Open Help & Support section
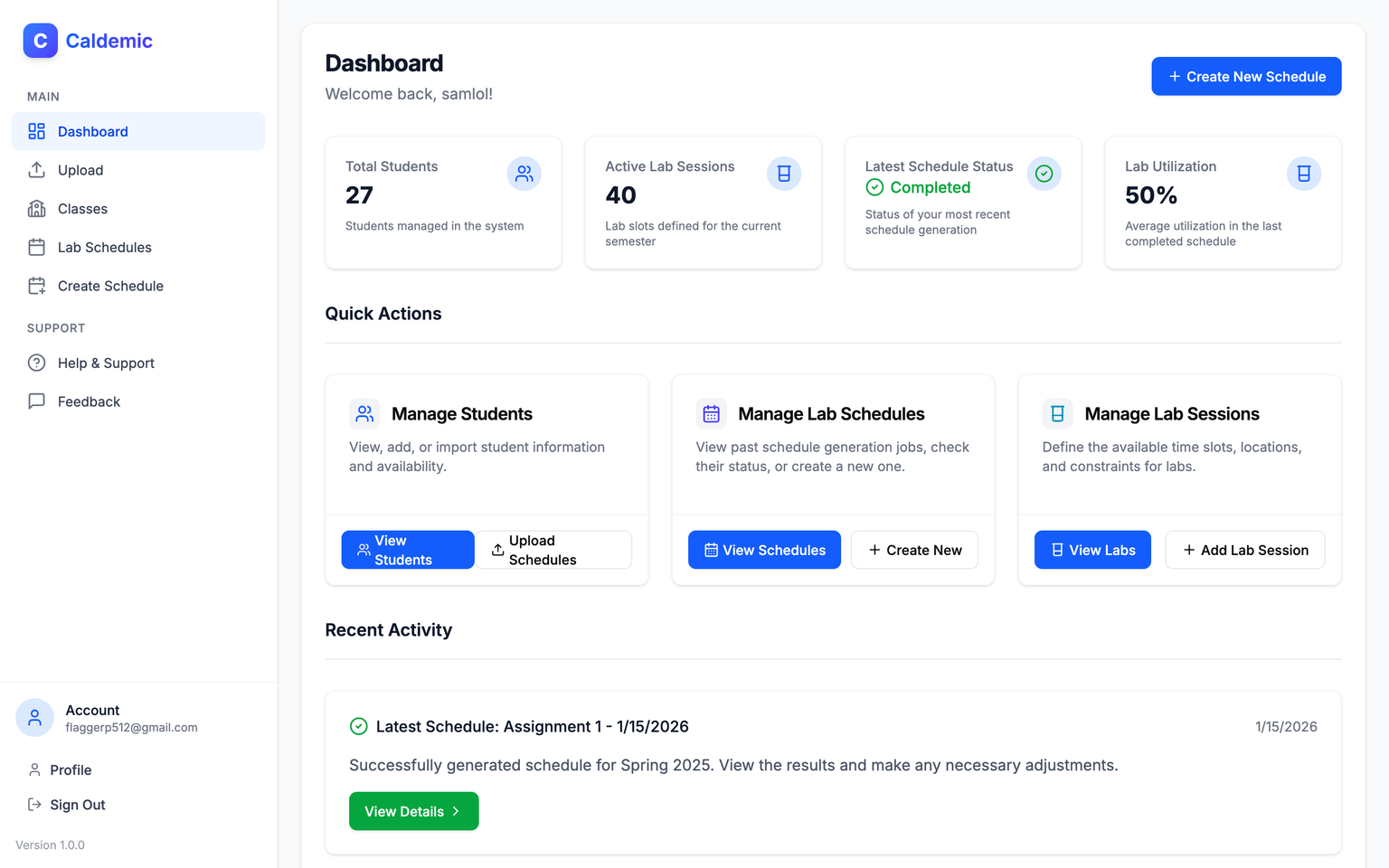The height and width of the screenshot is (868, 1389). [138, 363]
